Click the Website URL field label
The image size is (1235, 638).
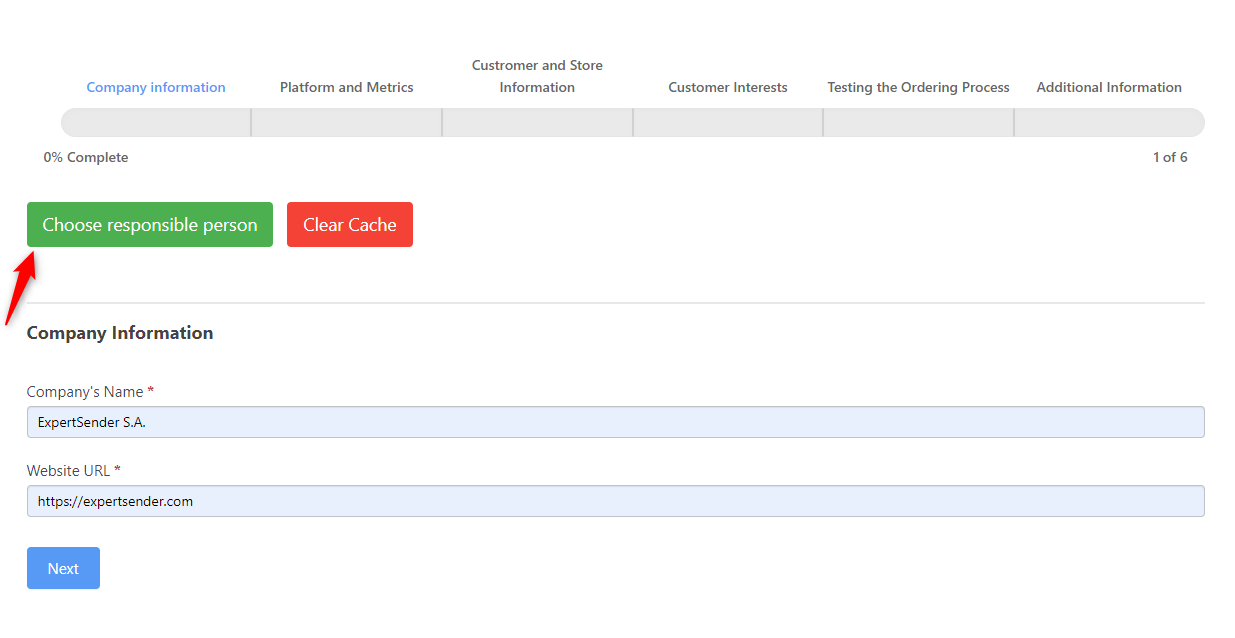(68, 470)
